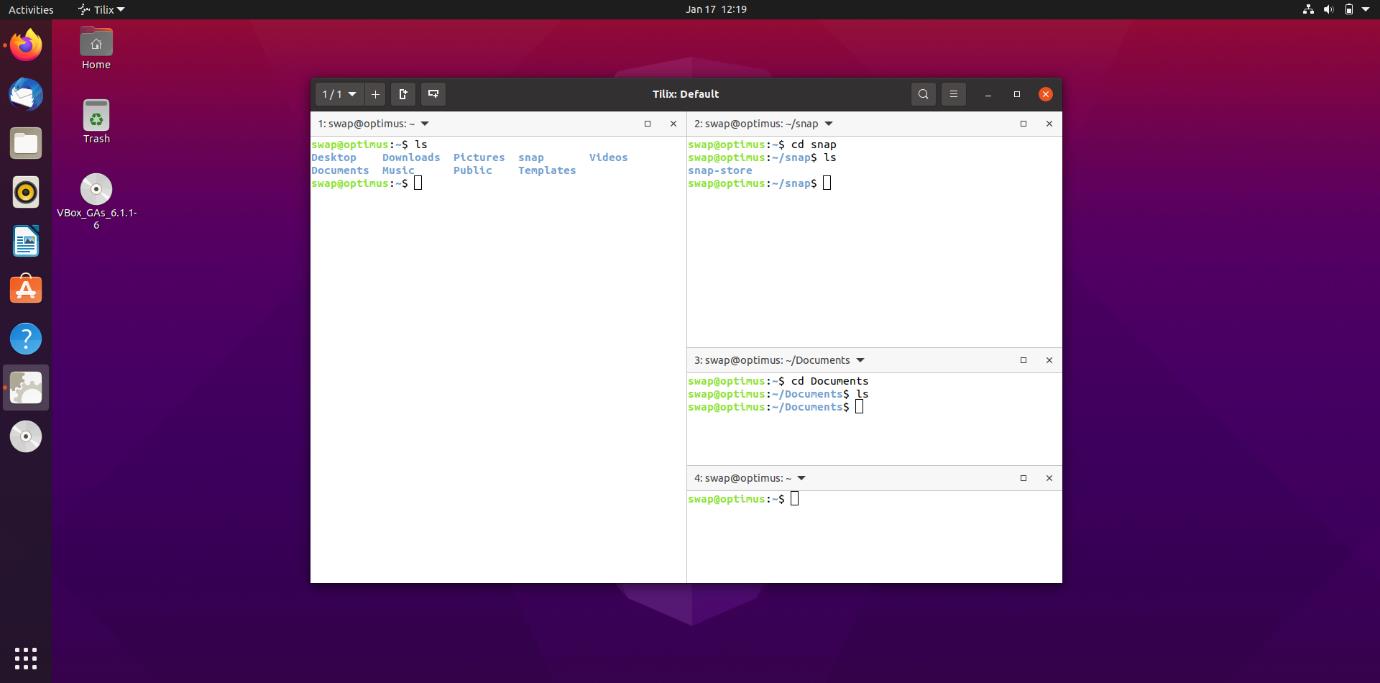Image resolution: width=1380 pixels, height=683 pixels.
Task: Select the VBox_GAs_6.1.1-6 disc desktop icon
Action: (96, 202)
